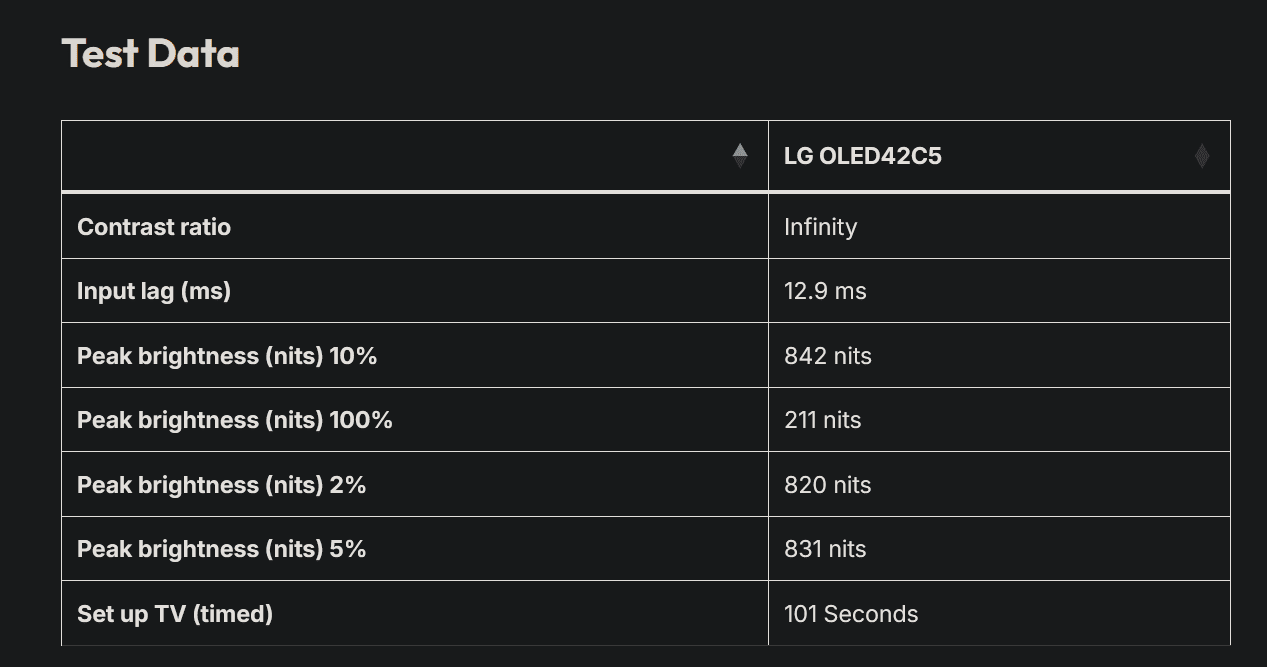Image resolution: width=1267 pixels, height=667 pixels.
Task: Click the 831 nits value cell
Action: pyautogui.click(x=825, y=549)
